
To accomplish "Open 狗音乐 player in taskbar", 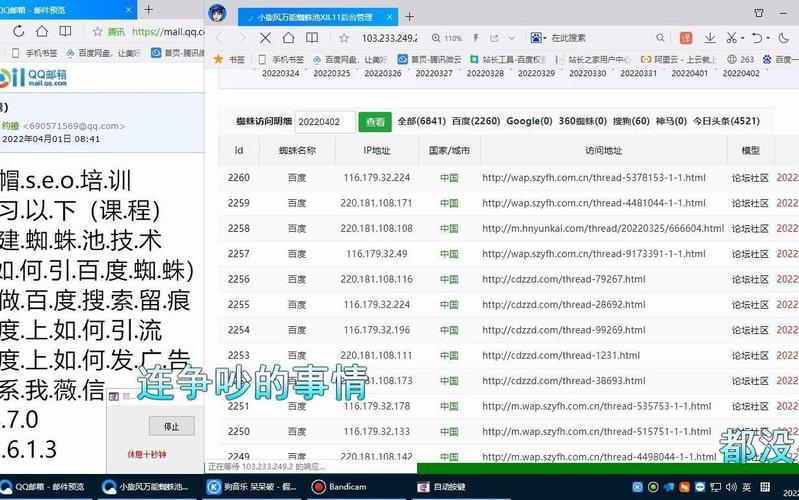I will 252,487.
